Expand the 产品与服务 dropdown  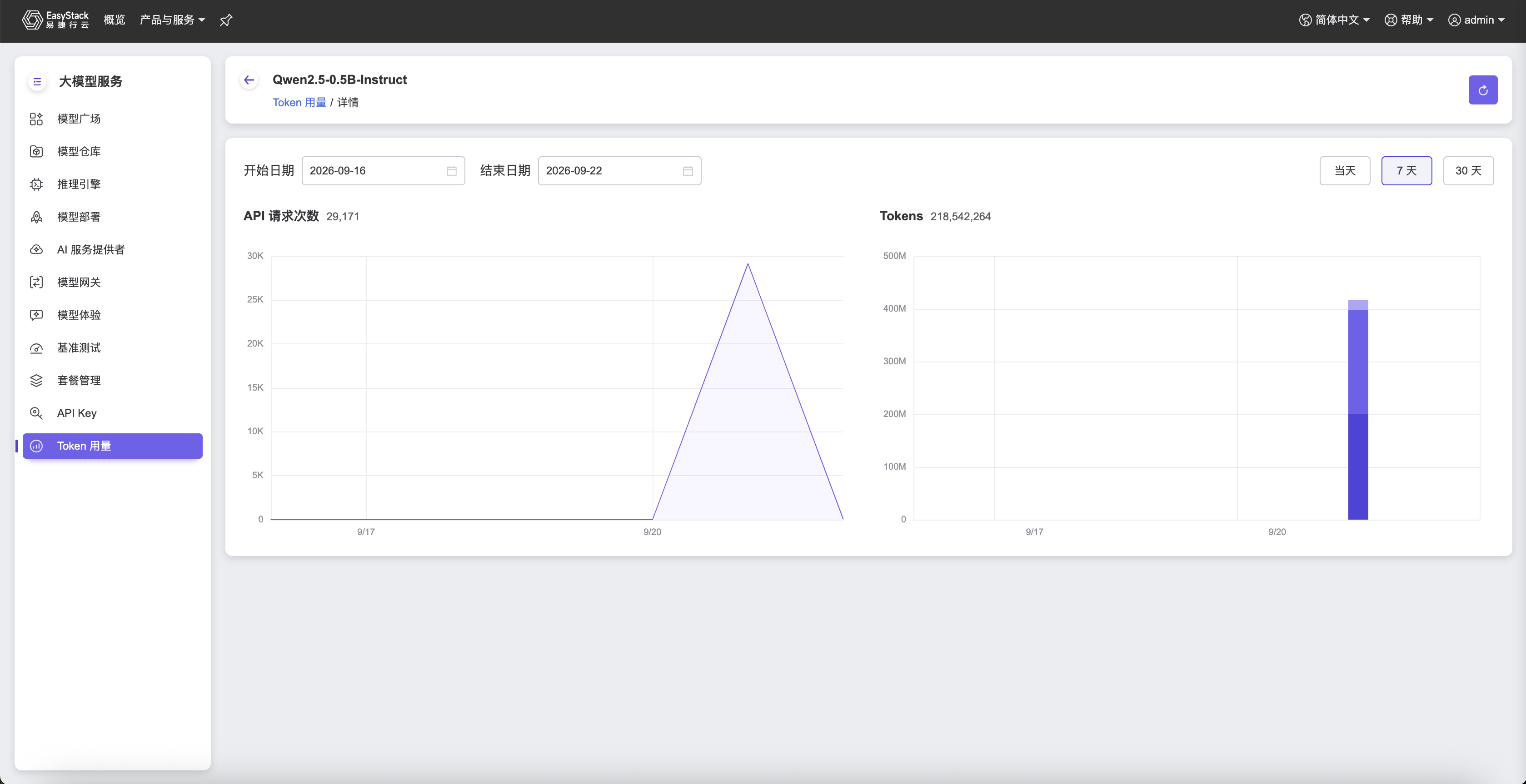[x=172, y=20]
